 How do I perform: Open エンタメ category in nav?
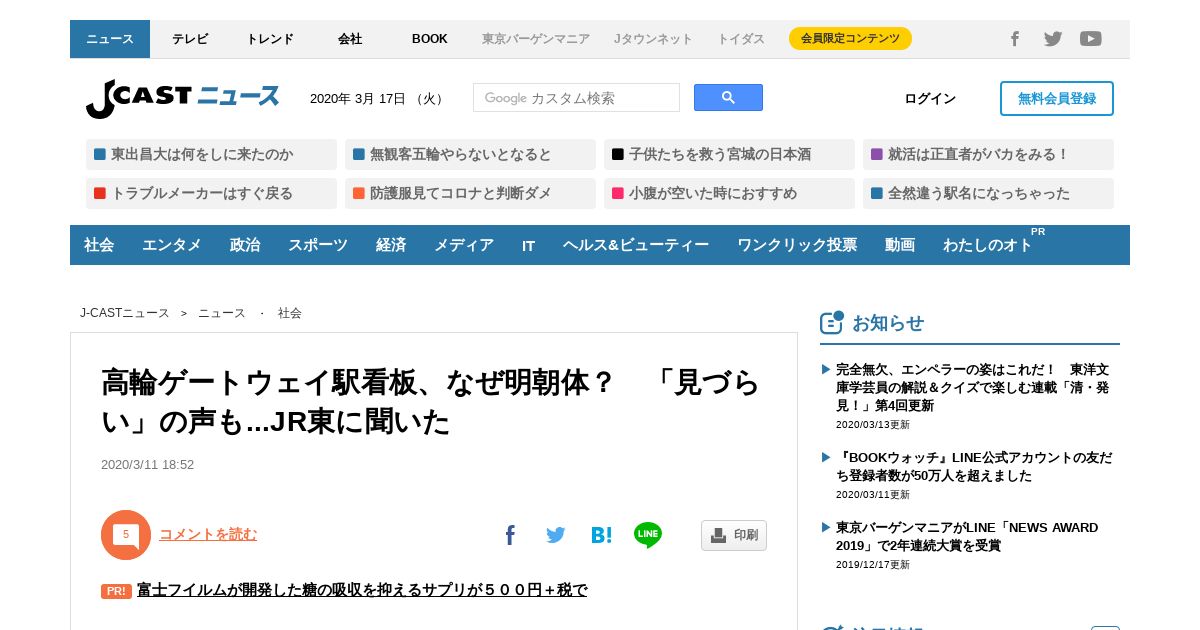click(172, 245)
